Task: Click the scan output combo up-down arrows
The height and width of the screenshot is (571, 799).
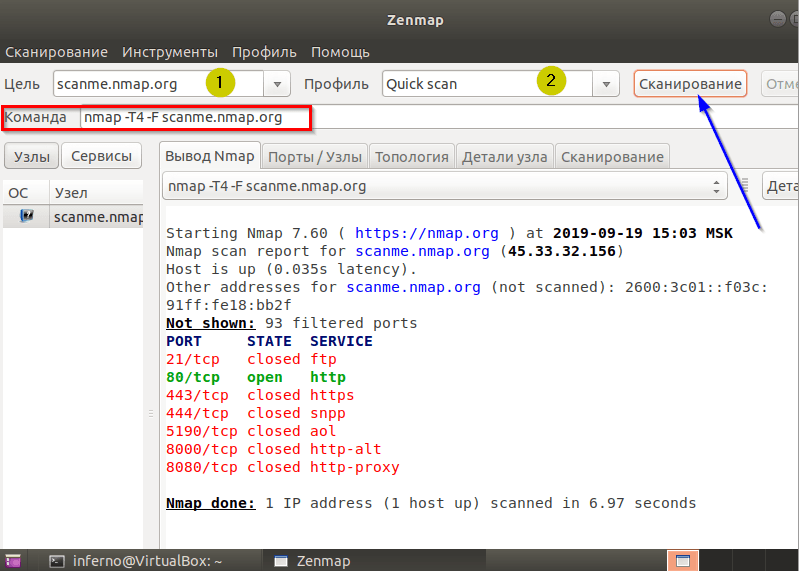Action: (x=716, y=186)
